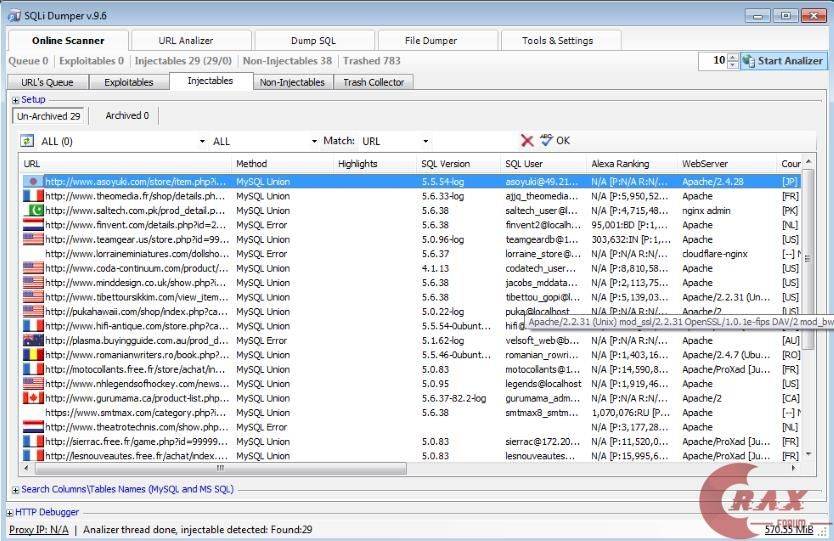Click the green refresh icon beside ALL (0)
The width and height of the screenshot is (834, 541).
[27, 141]
